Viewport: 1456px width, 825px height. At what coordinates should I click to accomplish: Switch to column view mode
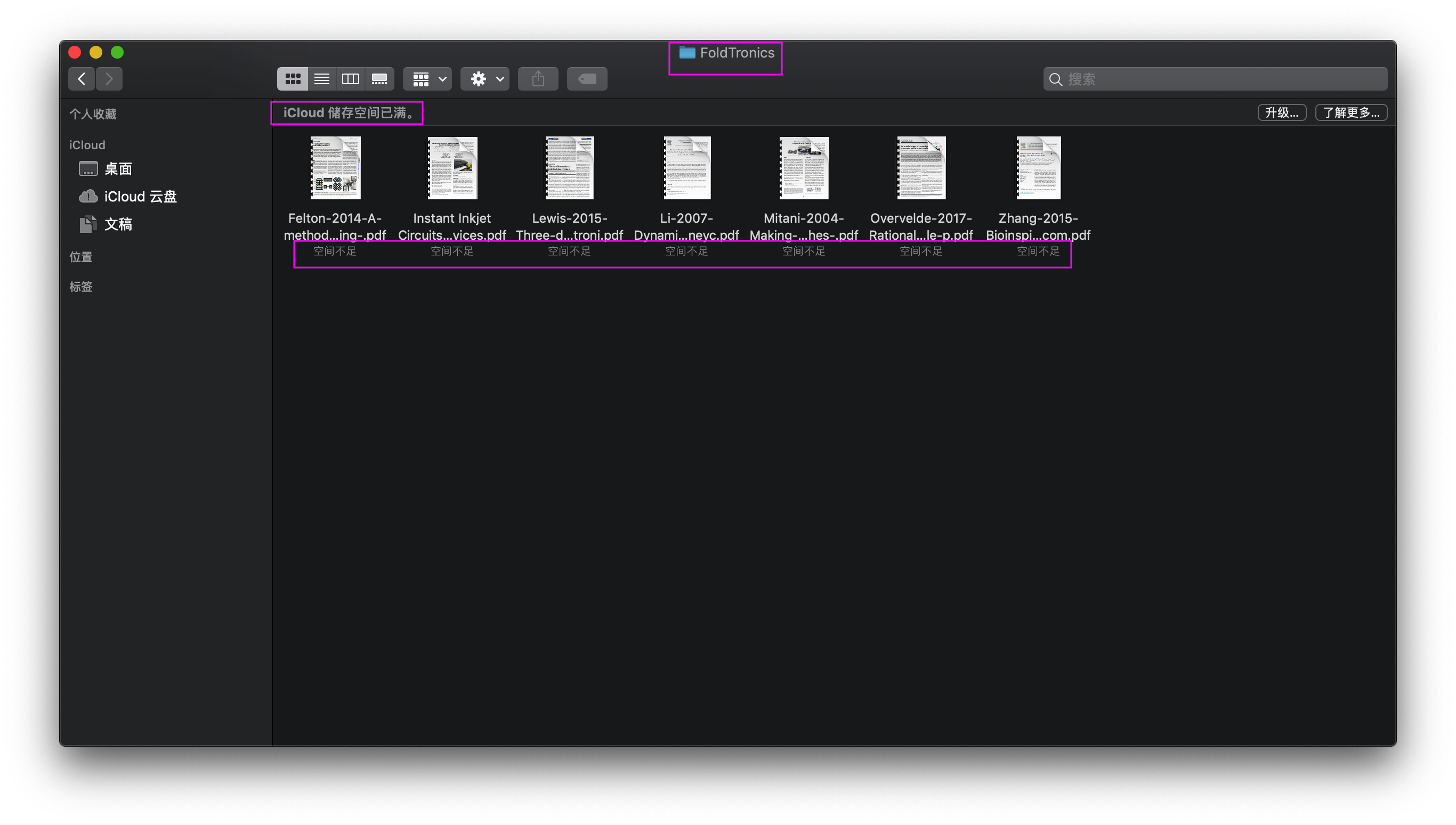point(350,79)
